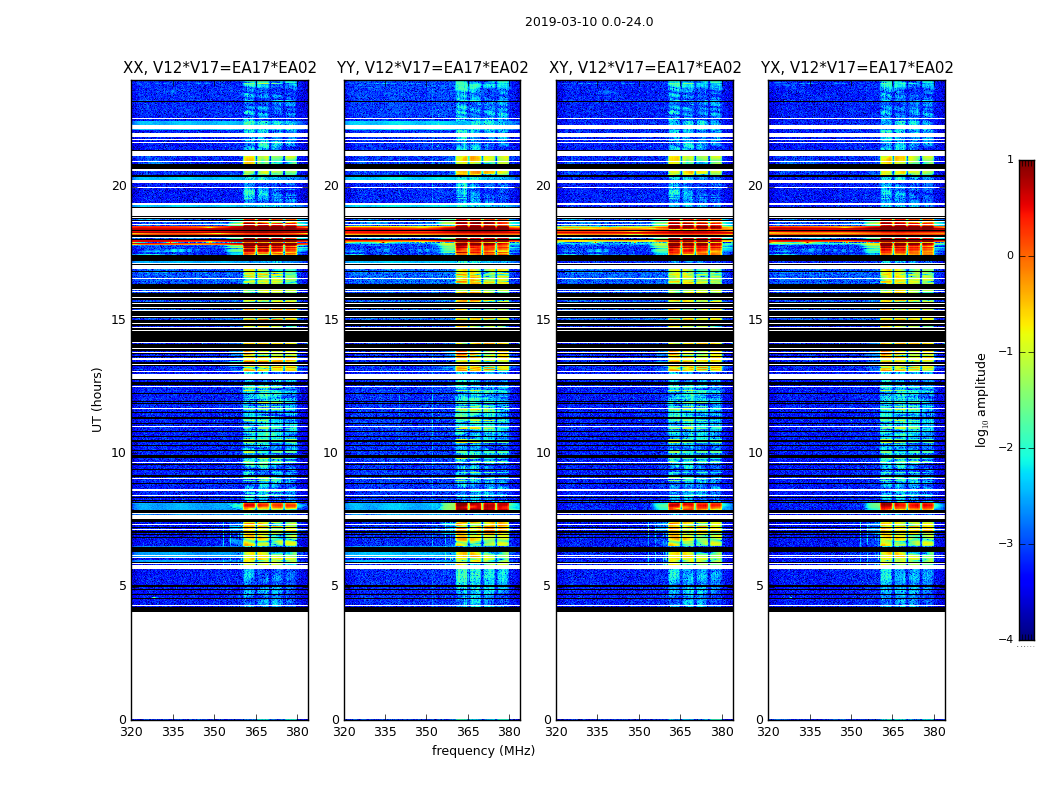Select the XX panel title text

click(219, 68)
